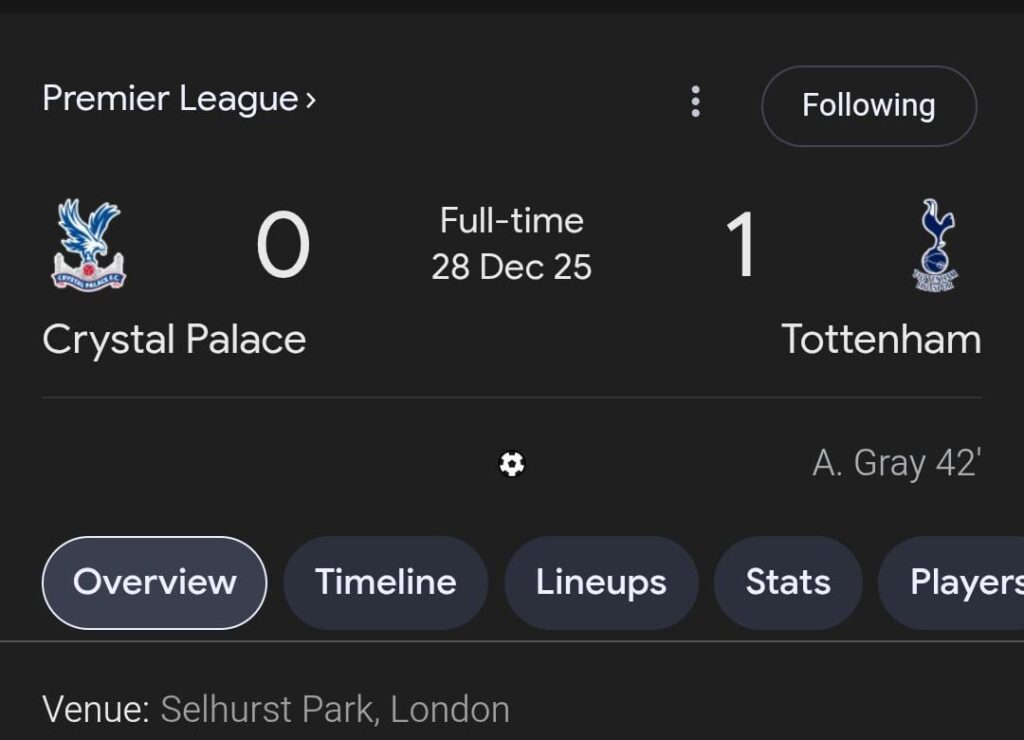
Task: Click the match date 28 Dec 25
Action: coord(512,267)
